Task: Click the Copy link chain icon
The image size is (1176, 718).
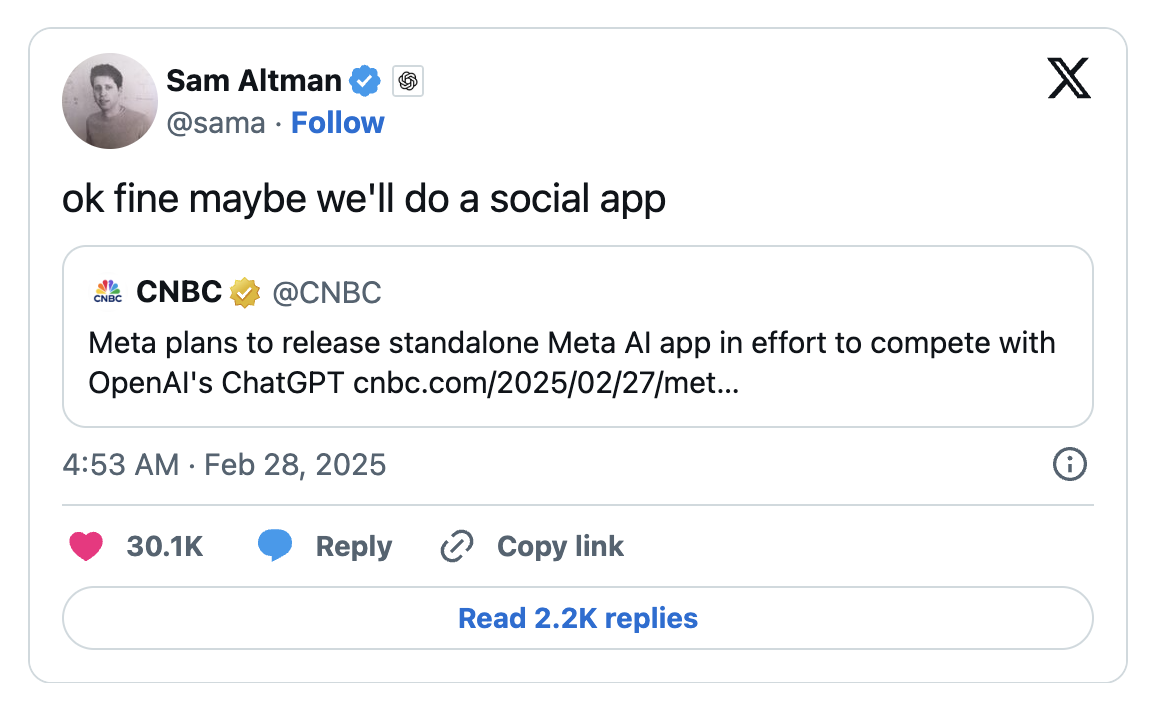Action: pyautogui.click(x=457, y=546)
